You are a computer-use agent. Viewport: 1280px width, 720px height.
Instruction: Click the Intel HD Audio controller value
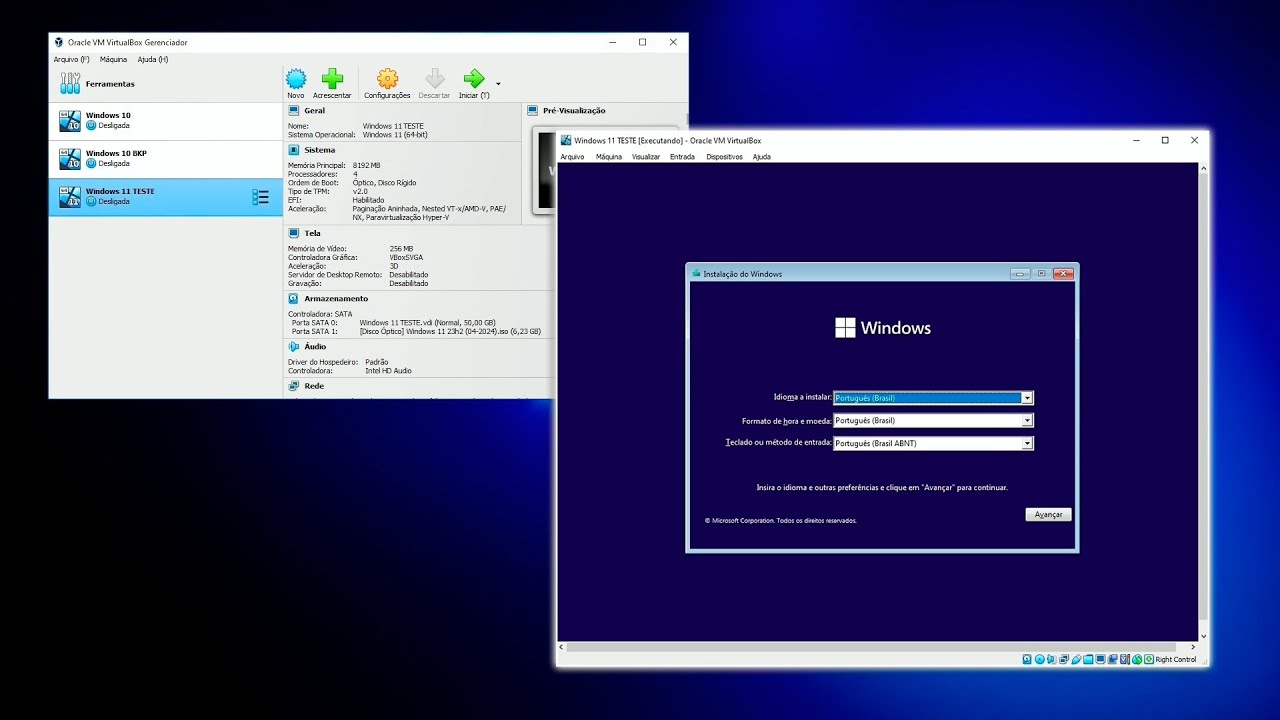[388, 371]
